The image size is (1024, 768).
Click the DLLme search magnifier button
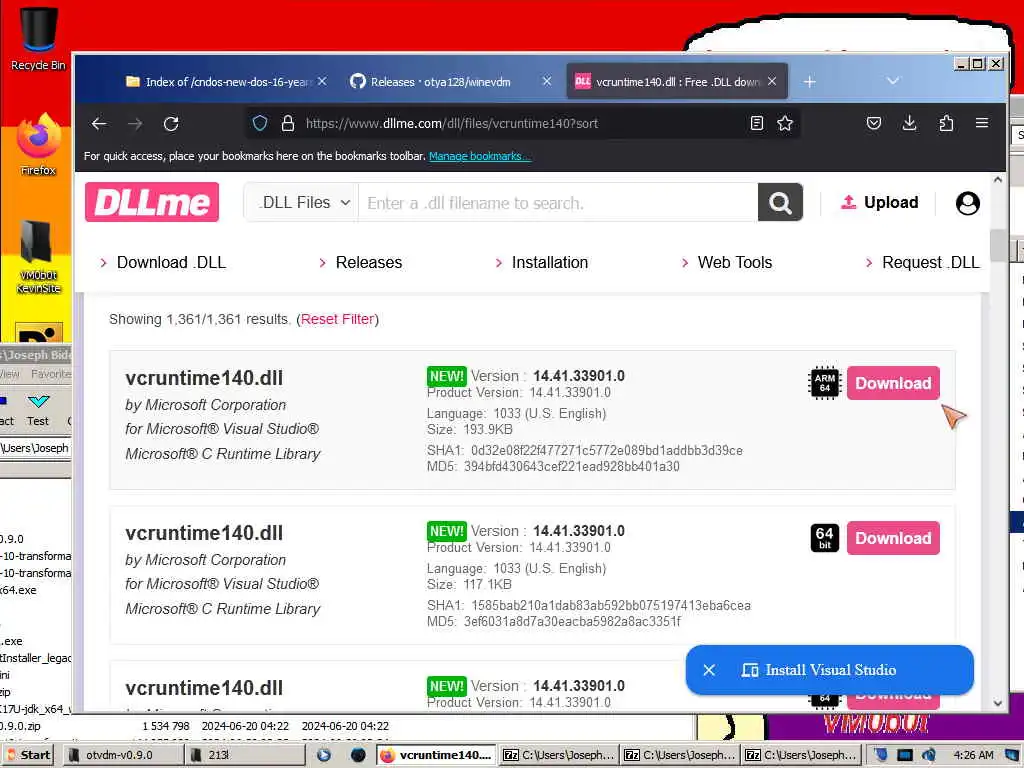tap(780, 202)
